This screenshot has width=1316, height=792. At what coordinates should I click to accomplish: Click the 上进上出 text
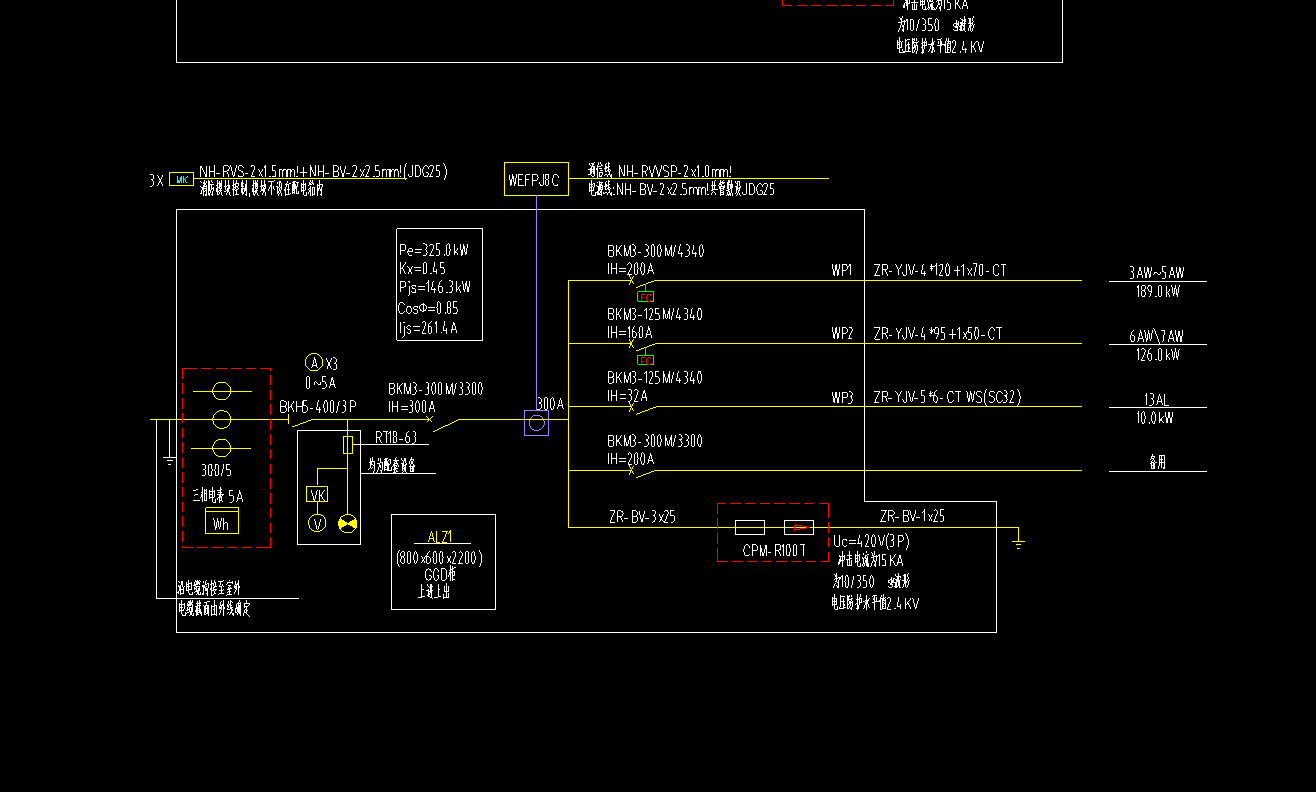434,591
